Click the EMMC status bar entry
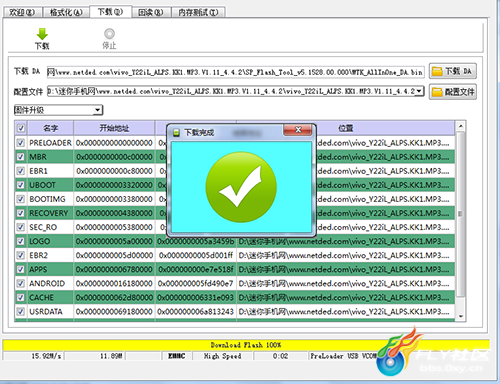Screen dimensions: 500x384 pyautogui.click(x=177, y=356)
